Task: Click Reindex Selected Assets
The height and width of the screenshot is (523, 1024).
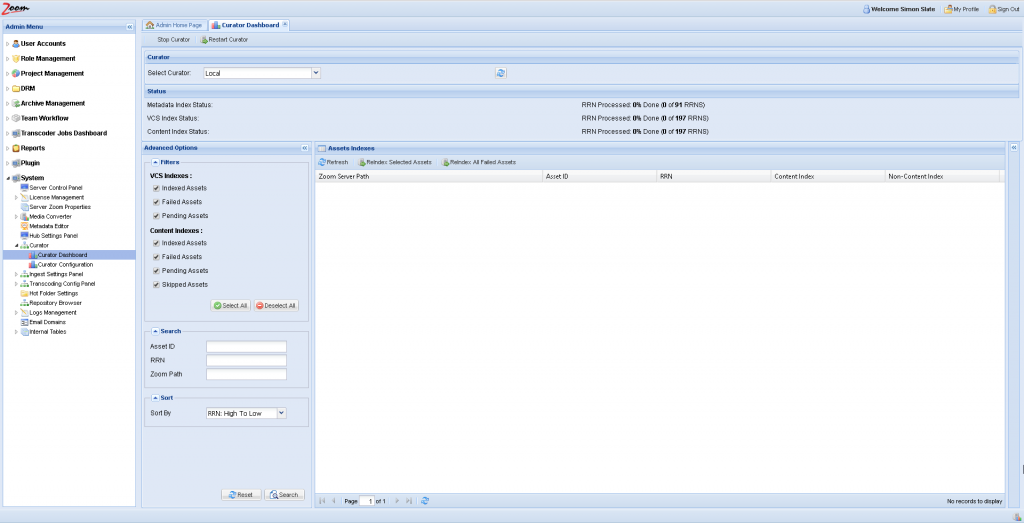Action: click(x=394, y=161)
